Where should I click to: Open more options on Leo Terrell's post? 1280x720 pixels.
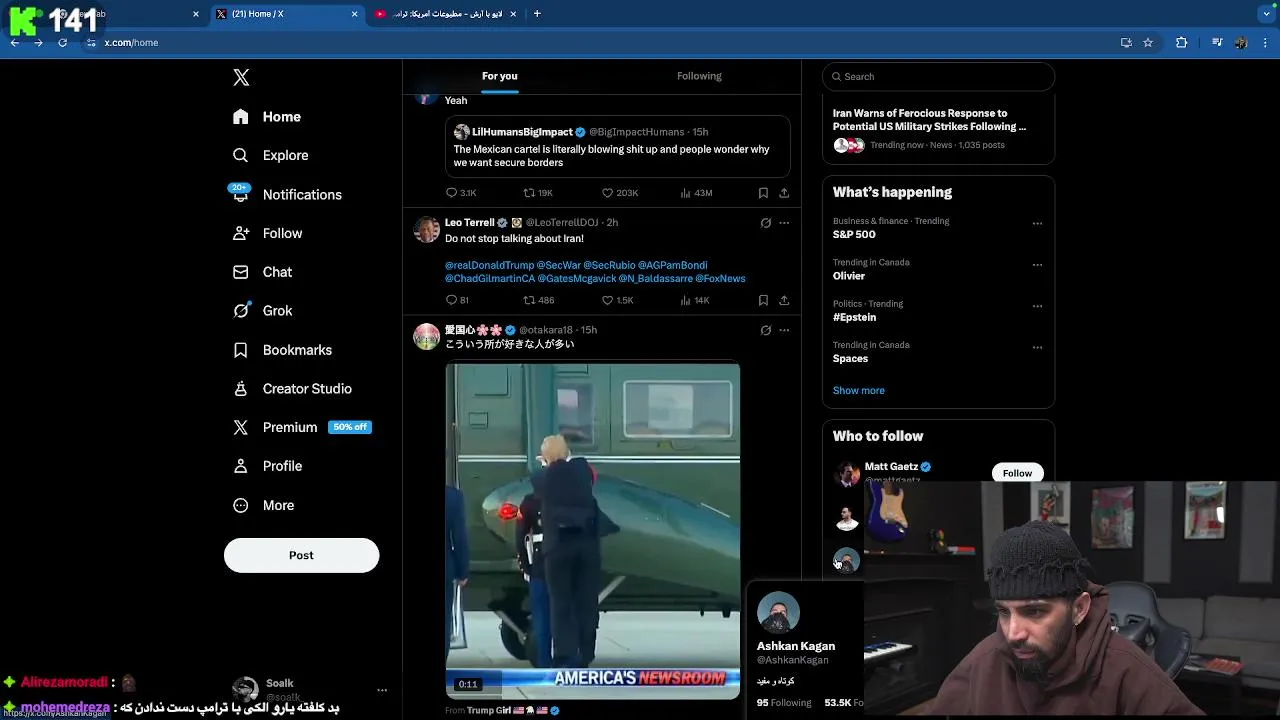[x=784, y=223]
